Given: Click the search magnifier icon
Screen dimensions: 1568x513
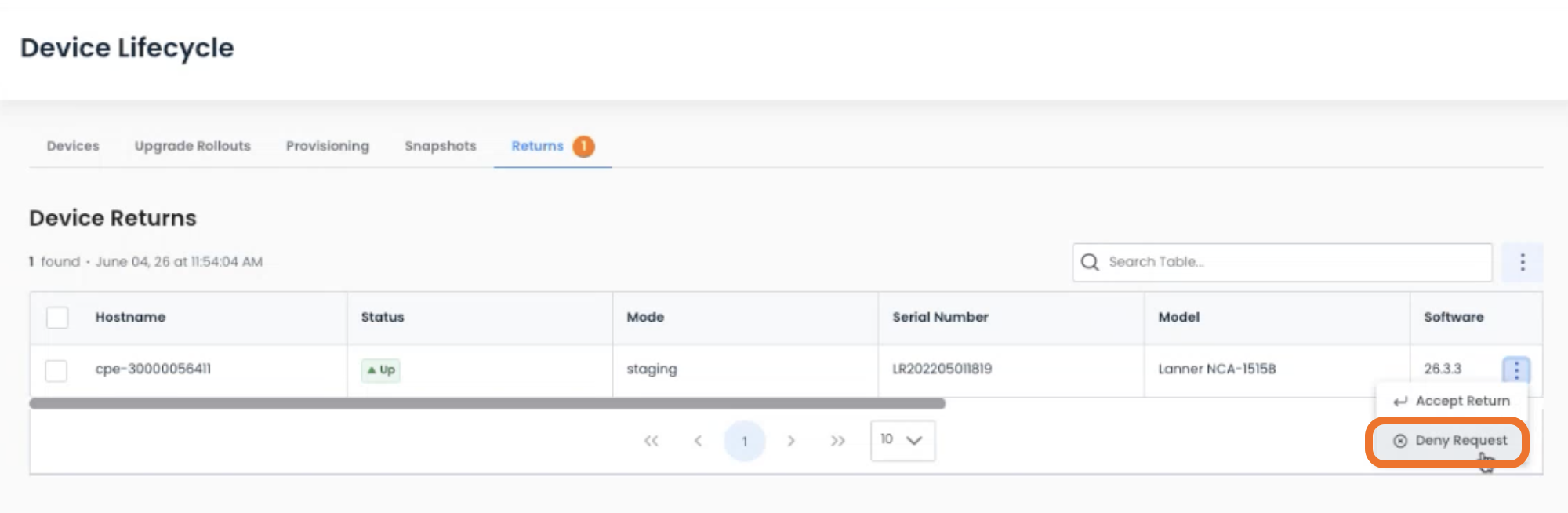Looking at the screenshot, I should coord(1090,262).
